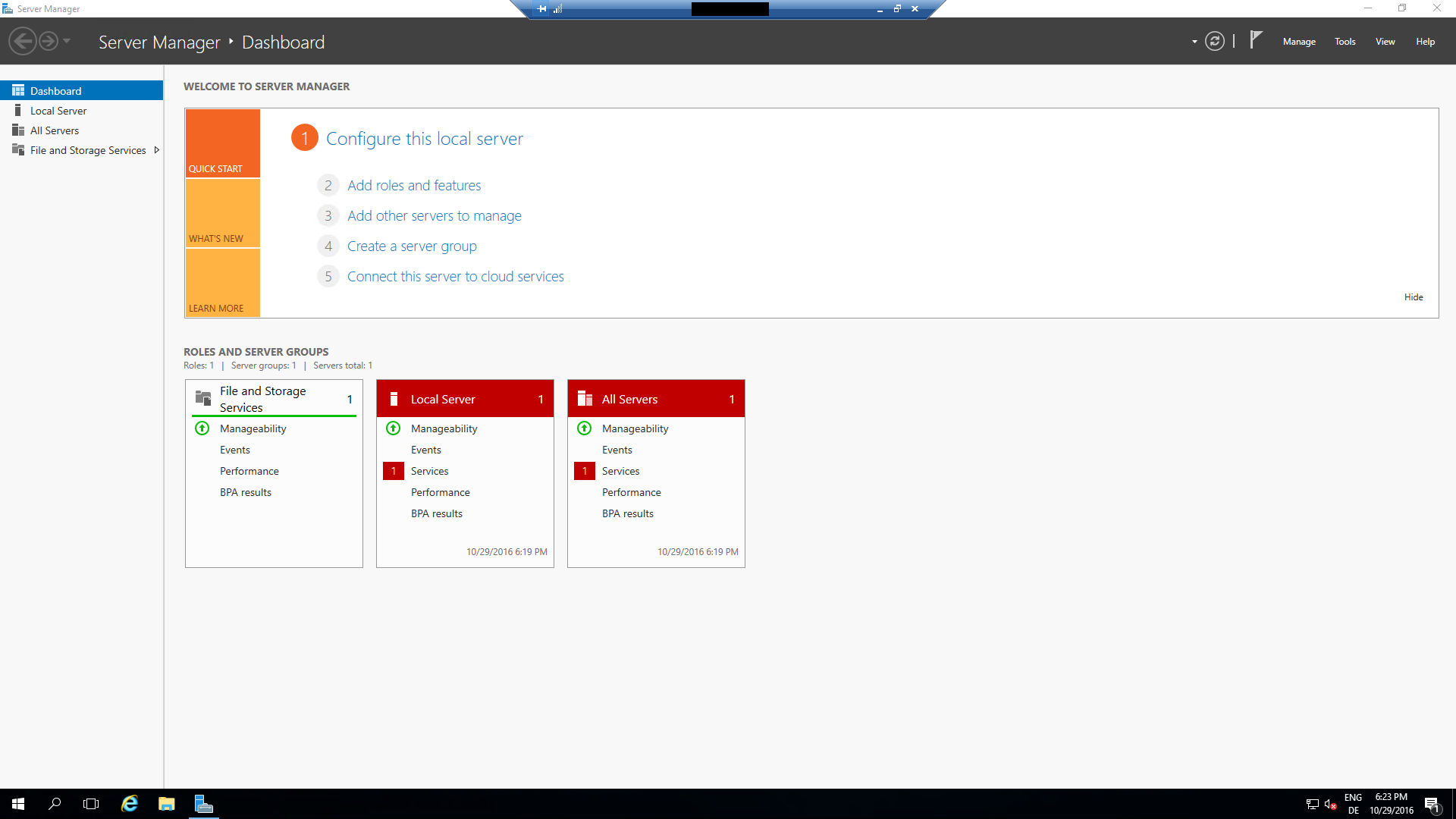Click Manageability status icon in Local Server tile
Viewport: 1456px width, 819px height.
(394, 428)
